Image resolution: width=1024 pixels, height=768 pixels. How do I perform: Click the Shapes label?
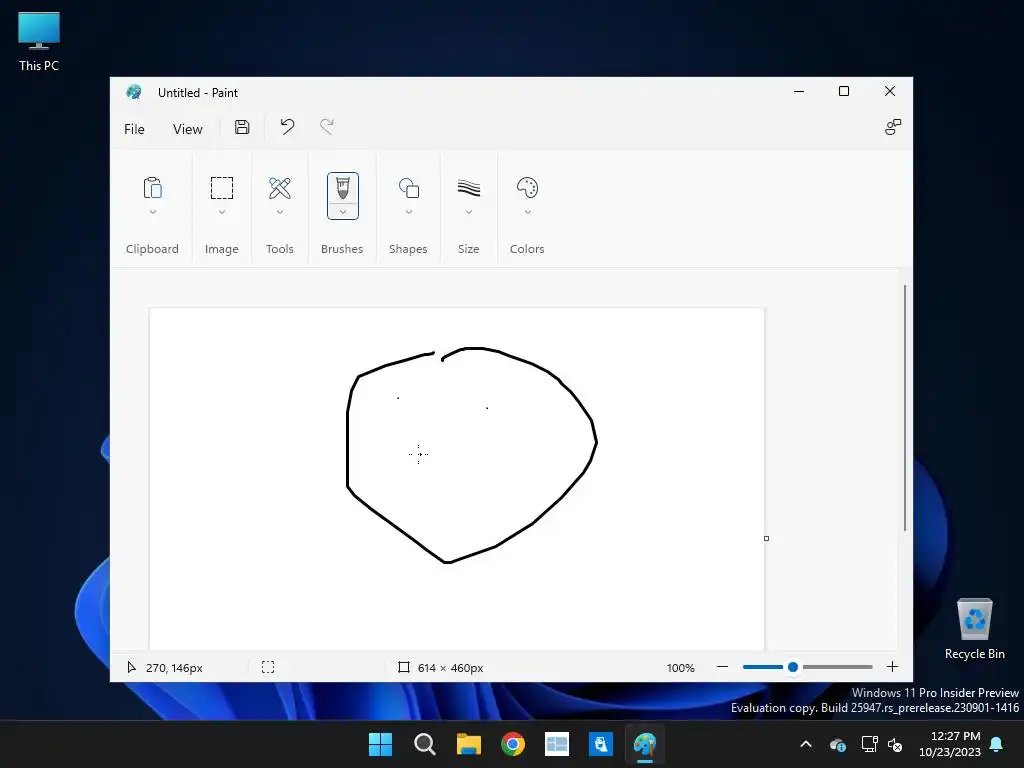tap(408, 249)
